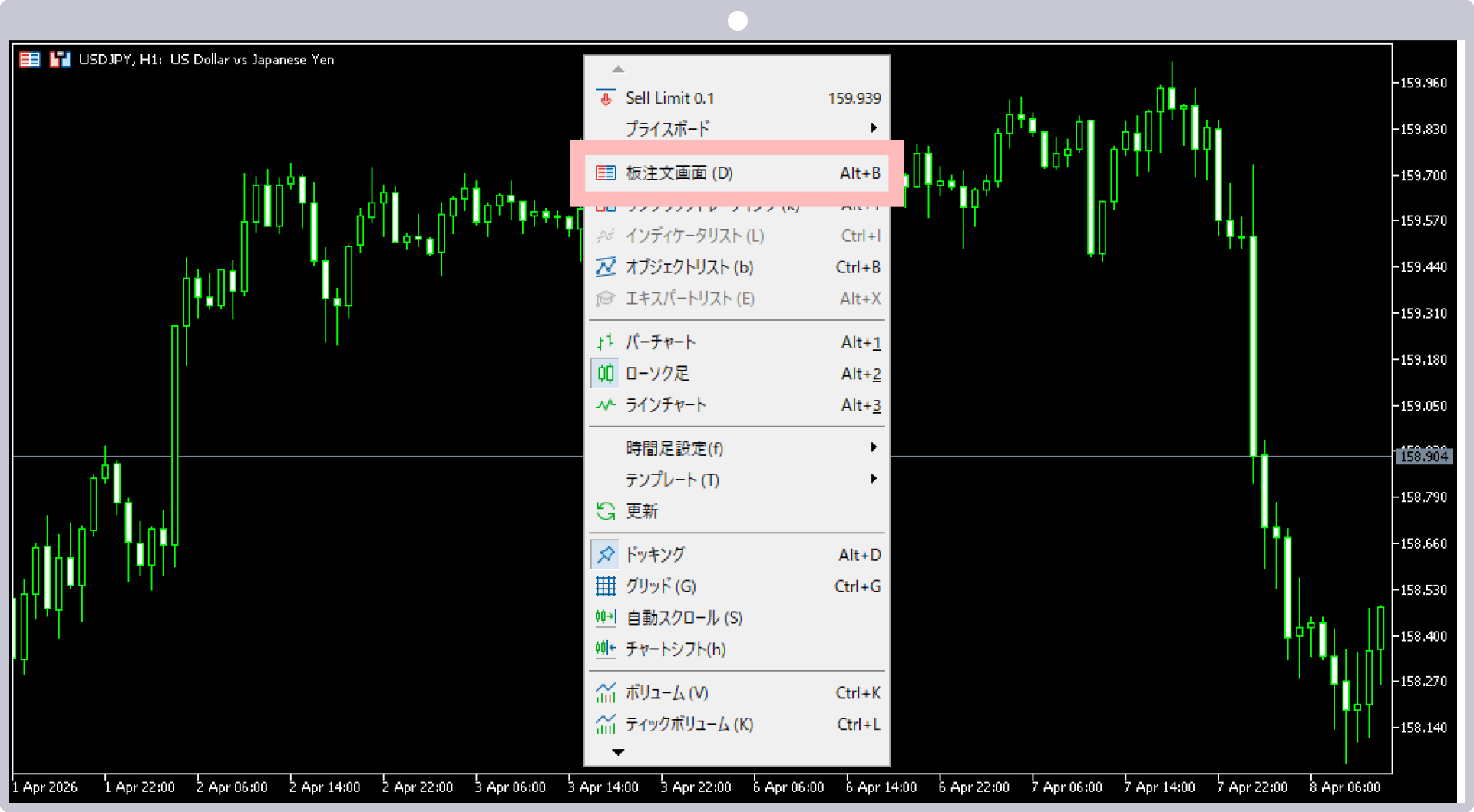The height and width of the screenshot is (812, 1474).
Task: Click the ティックボリューム icon
Action: [606, 725]
